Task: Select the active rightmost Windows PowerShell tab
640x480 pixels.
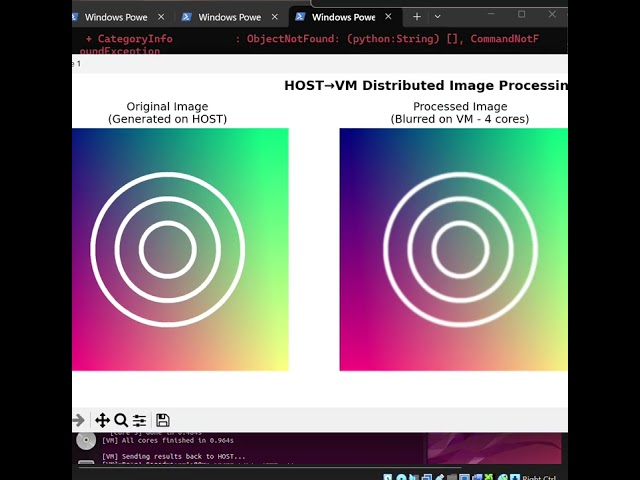Action: click(343, 17)
